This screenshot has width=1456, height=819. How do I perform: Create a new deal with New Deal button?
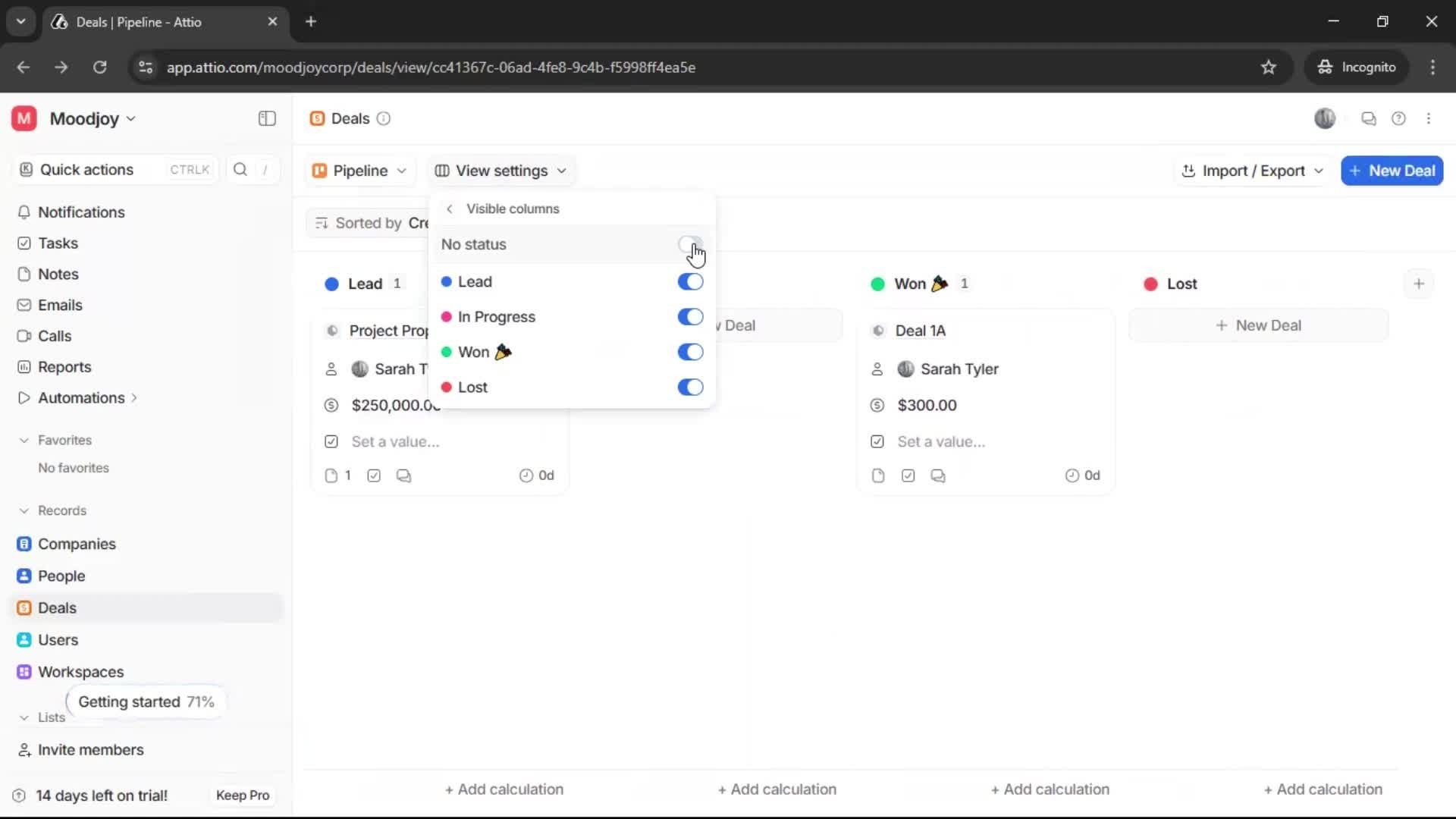click(1392, 171)
